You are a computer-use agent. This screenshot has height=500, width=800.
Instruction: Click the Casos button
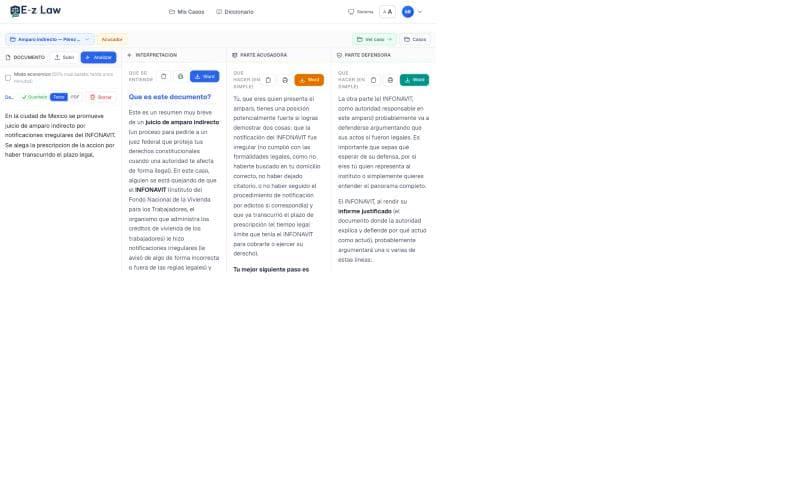click(x=415, y=39)
